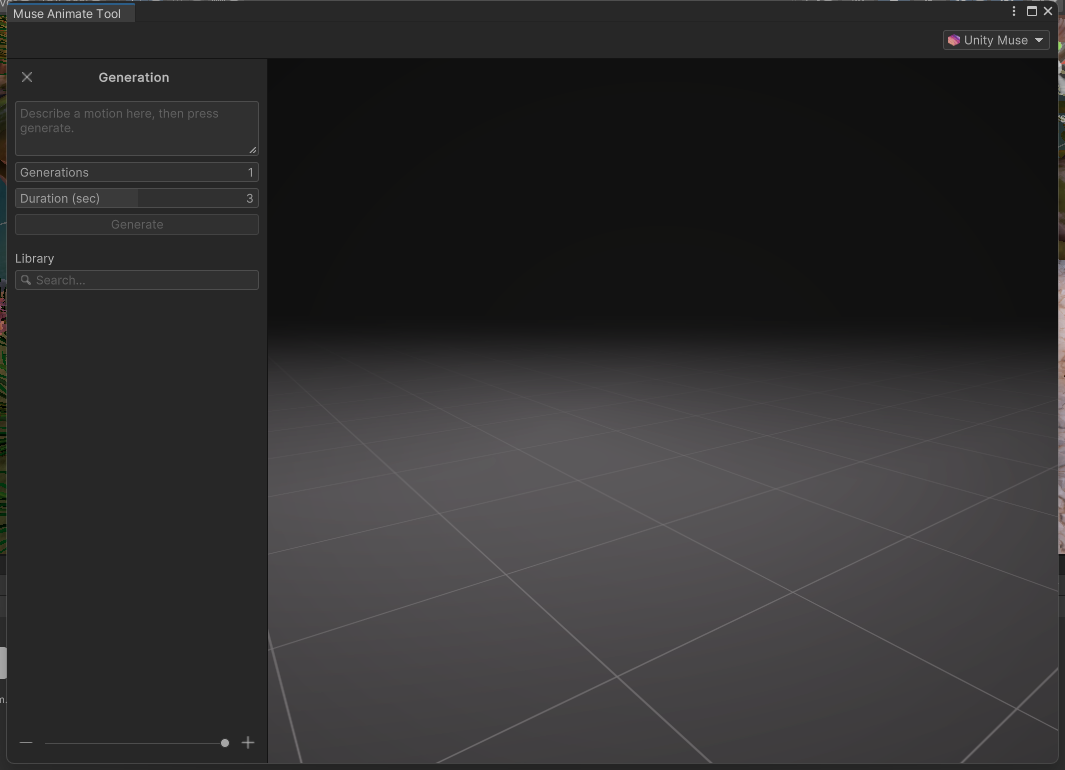The width and height of the screenshot is (1065, 770).
Task: Click the minus icon to shrink library thumbnails
Action: tap(26, 743)
